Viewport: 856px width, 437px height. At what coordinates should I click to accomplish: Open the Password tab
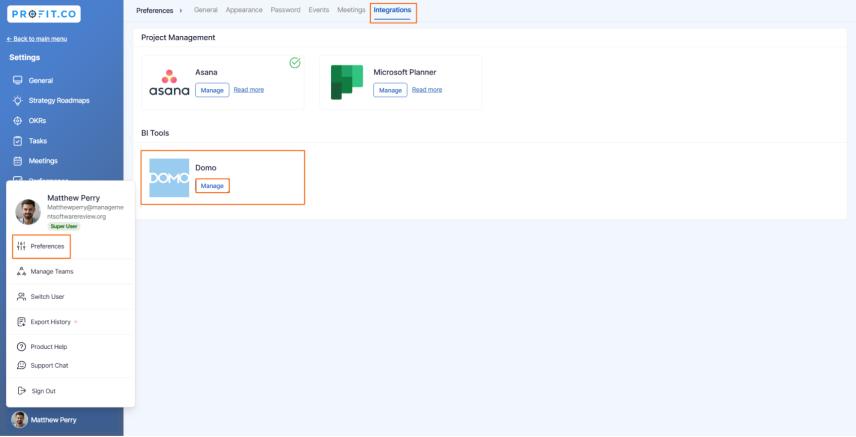point(286,10)
